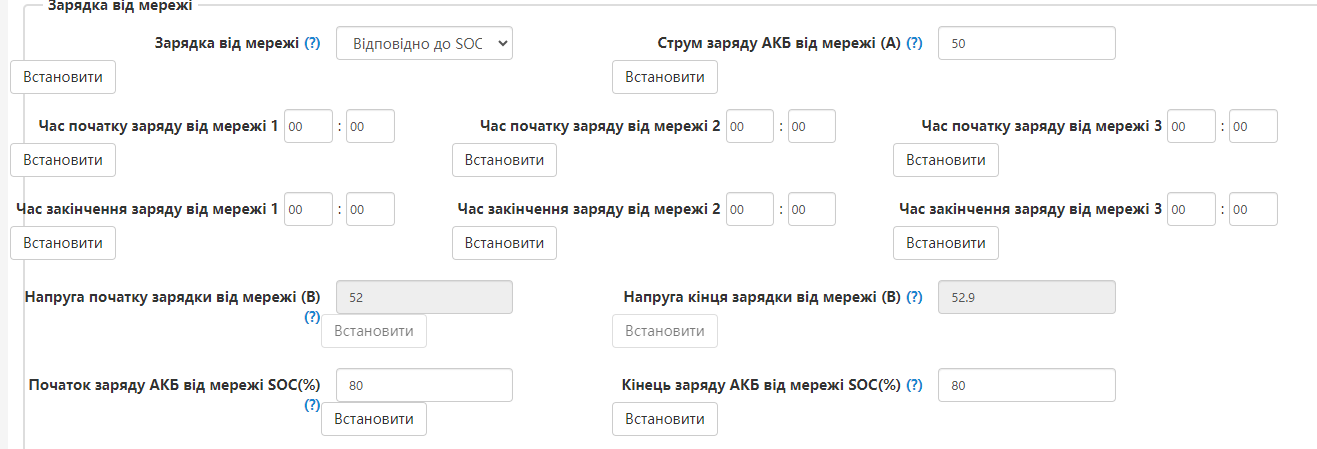
Task: Focus minutes field of Час закінчення заряду 3
Action: [x=1254, y=209]
